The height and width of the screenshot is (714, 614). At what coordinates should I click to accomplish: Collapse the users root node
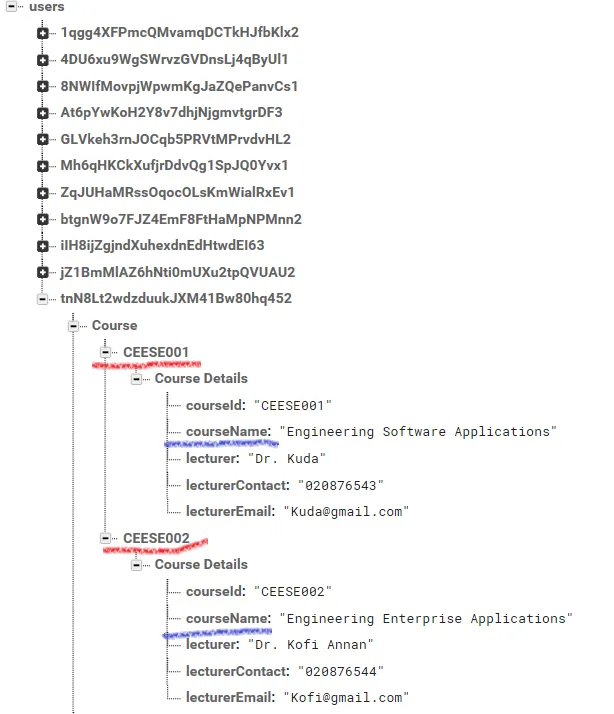pos(11,6)
